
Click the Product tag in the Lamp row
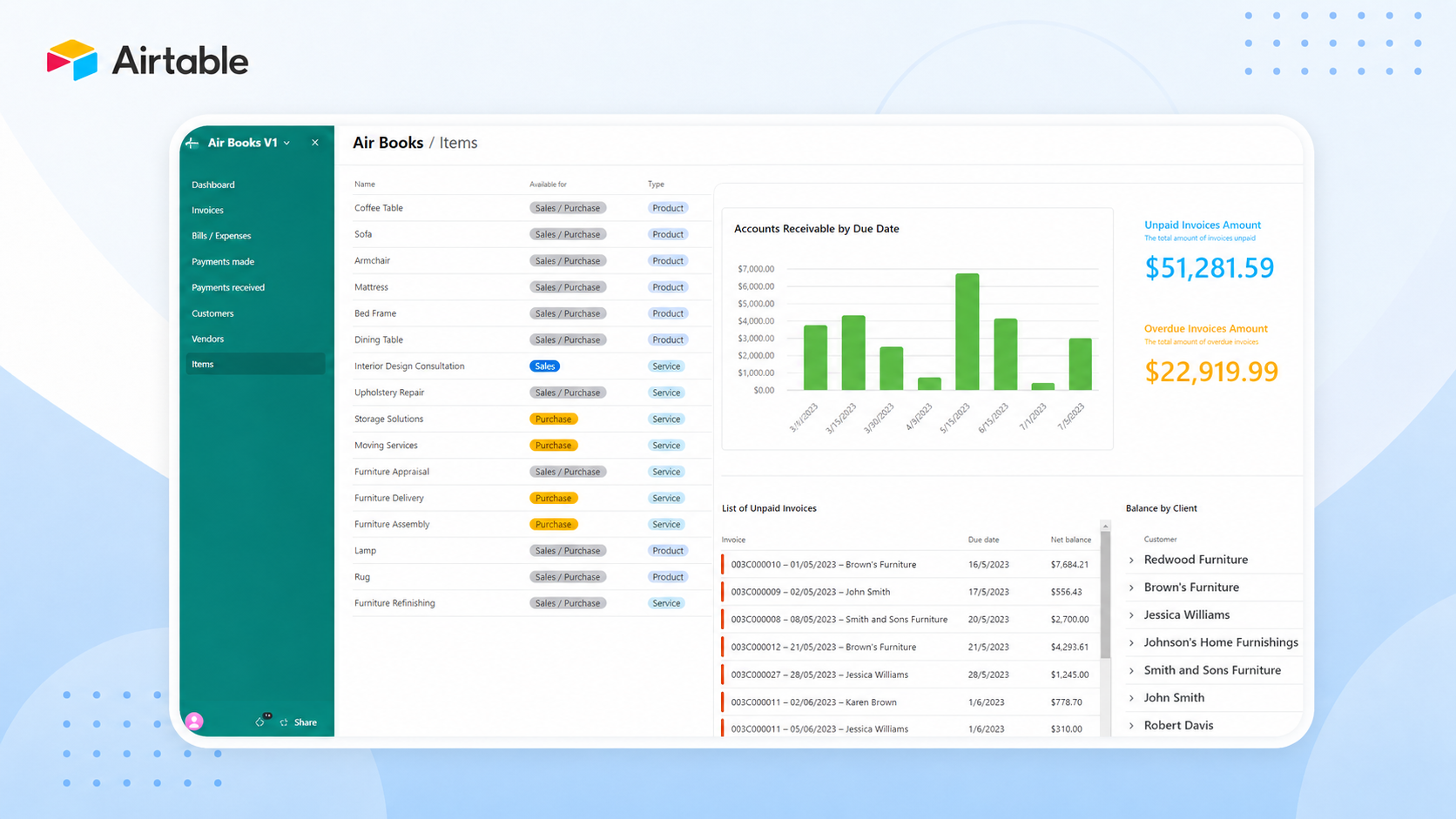668,551
